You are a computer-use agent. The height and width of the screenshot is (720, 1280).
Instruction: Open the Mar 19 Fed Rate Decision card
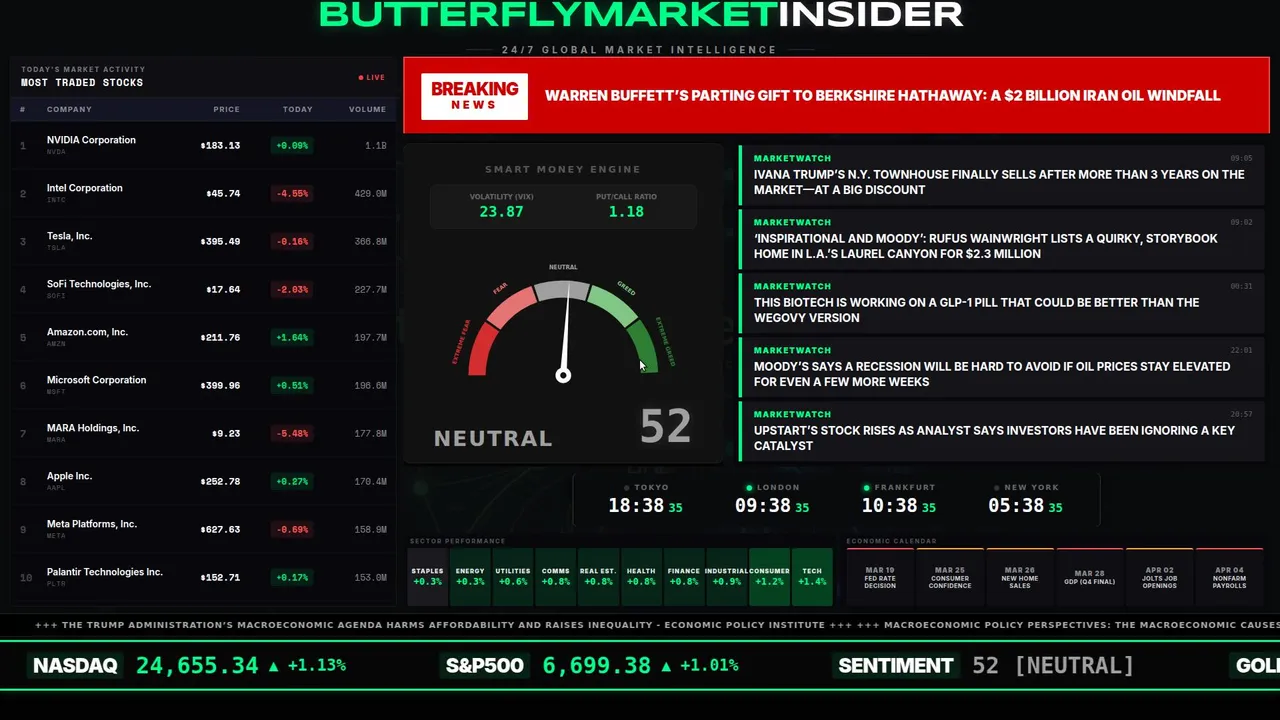[x=880, y=577]
